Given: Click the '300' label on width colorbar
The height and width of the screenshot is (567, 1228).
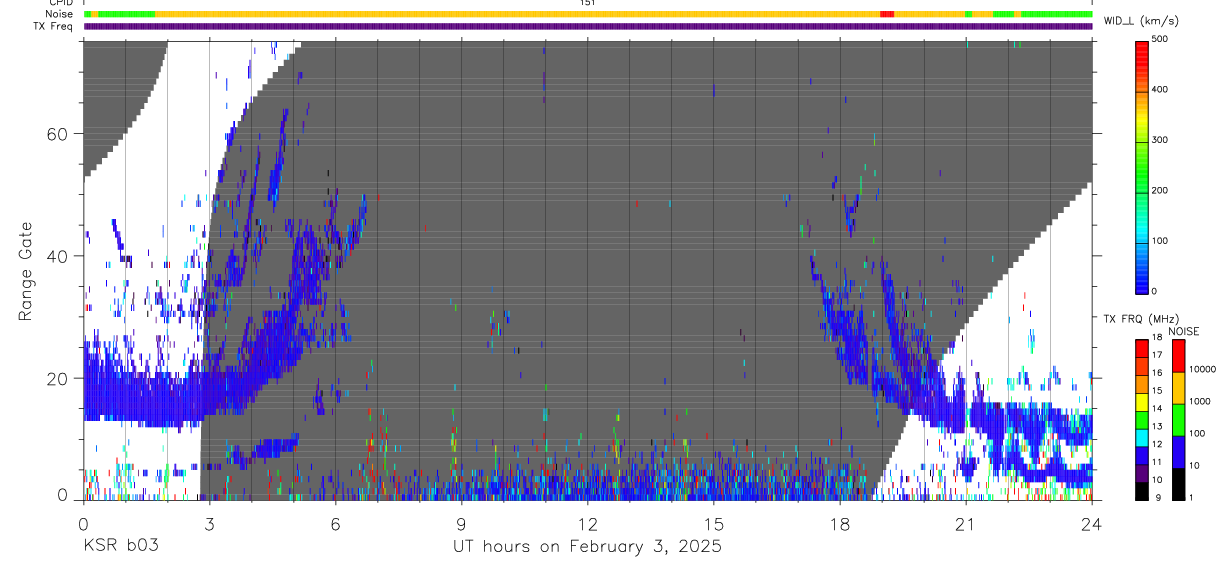Looking at the screenshot, I should pos(1161,140).
